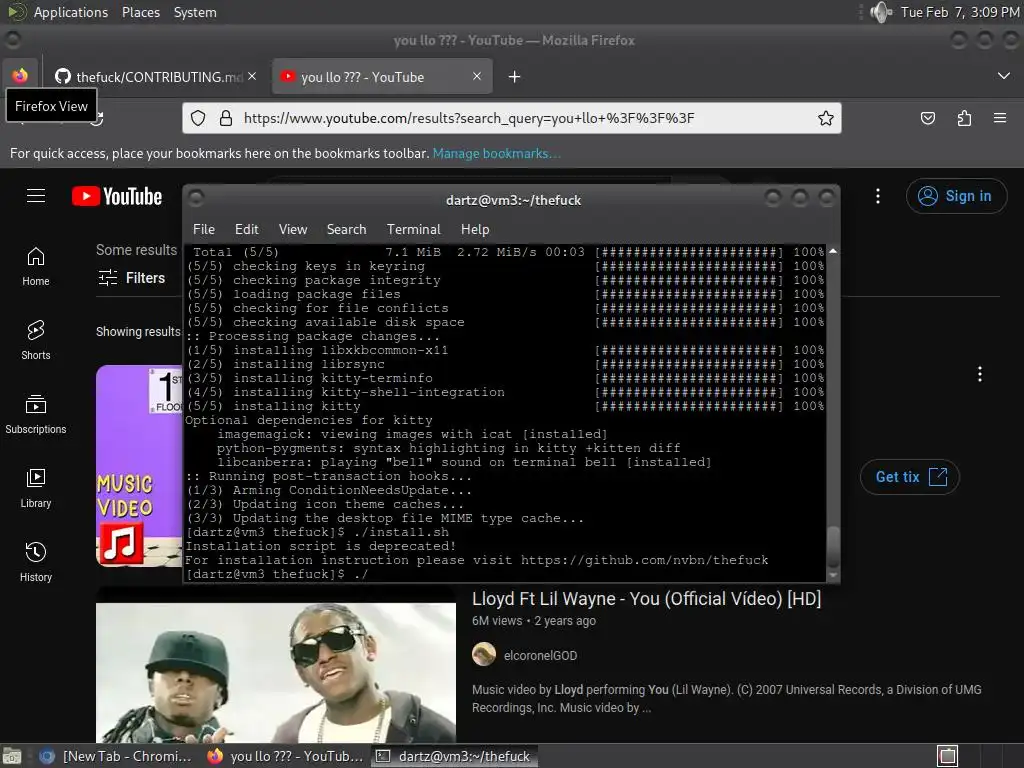The image size is (1024, 768).
Task: Click the Get tix button
Action: tap(910, 477)
